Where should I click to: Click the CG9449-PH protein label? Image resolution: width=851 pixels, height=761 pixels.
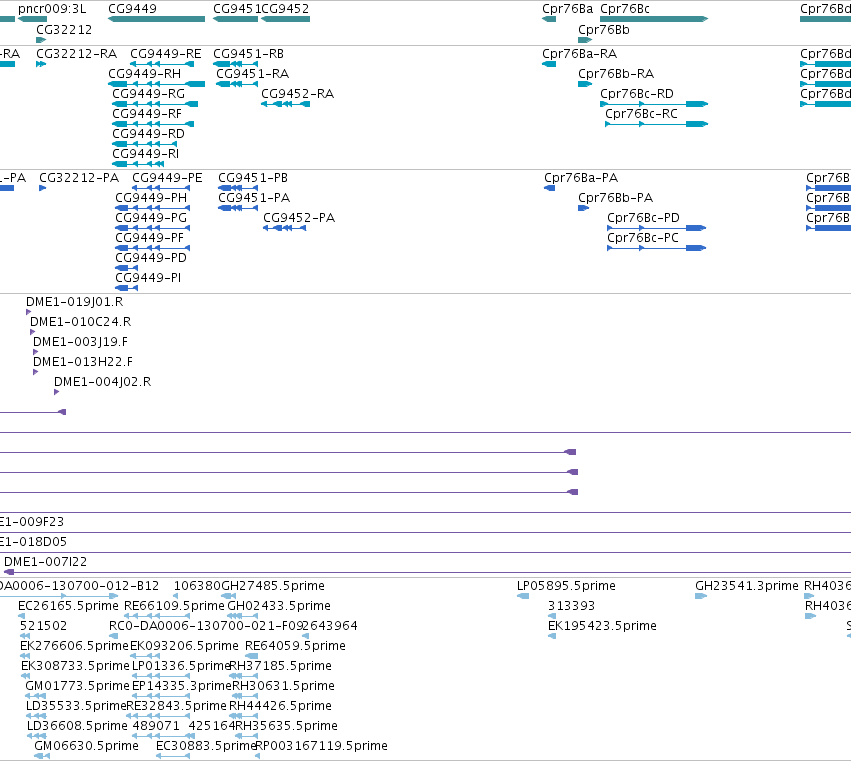tap(151, 198)
